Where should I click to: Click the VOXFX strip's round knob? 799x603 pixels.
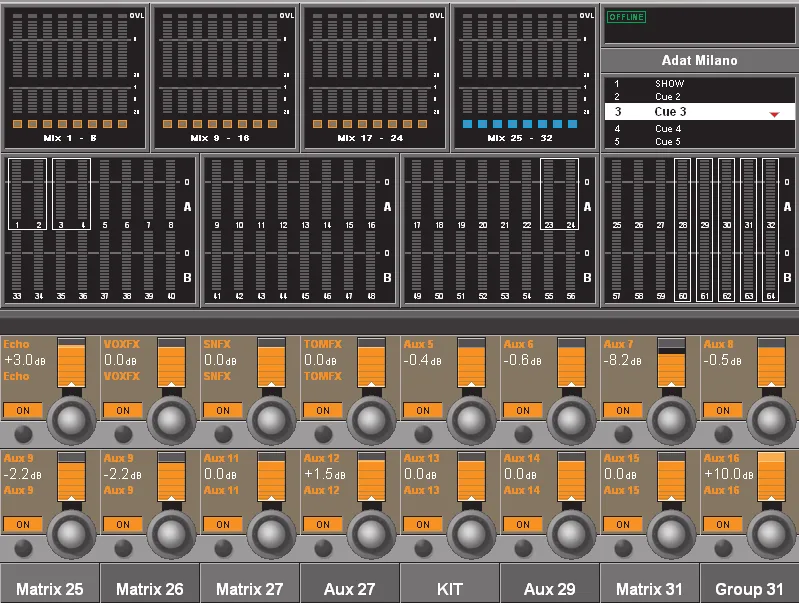point(171,421)
